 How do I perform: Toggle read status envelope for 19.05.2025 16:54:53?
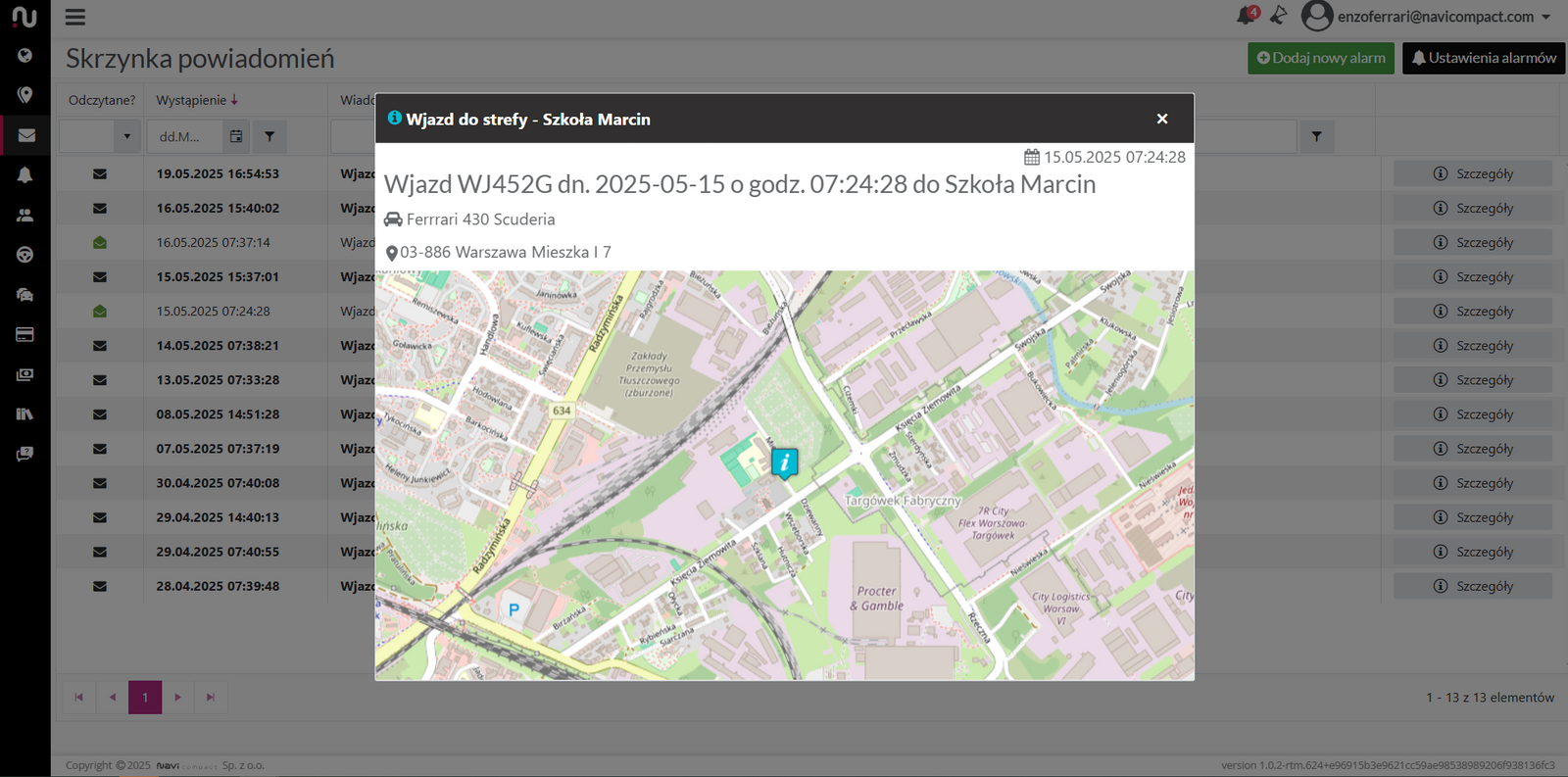pos(100,174)
